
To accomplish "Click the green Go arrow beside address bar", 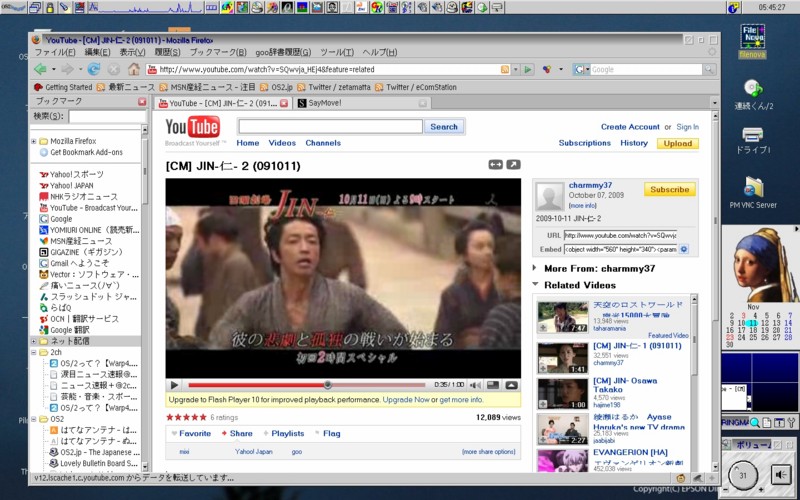I will point(528,69).
